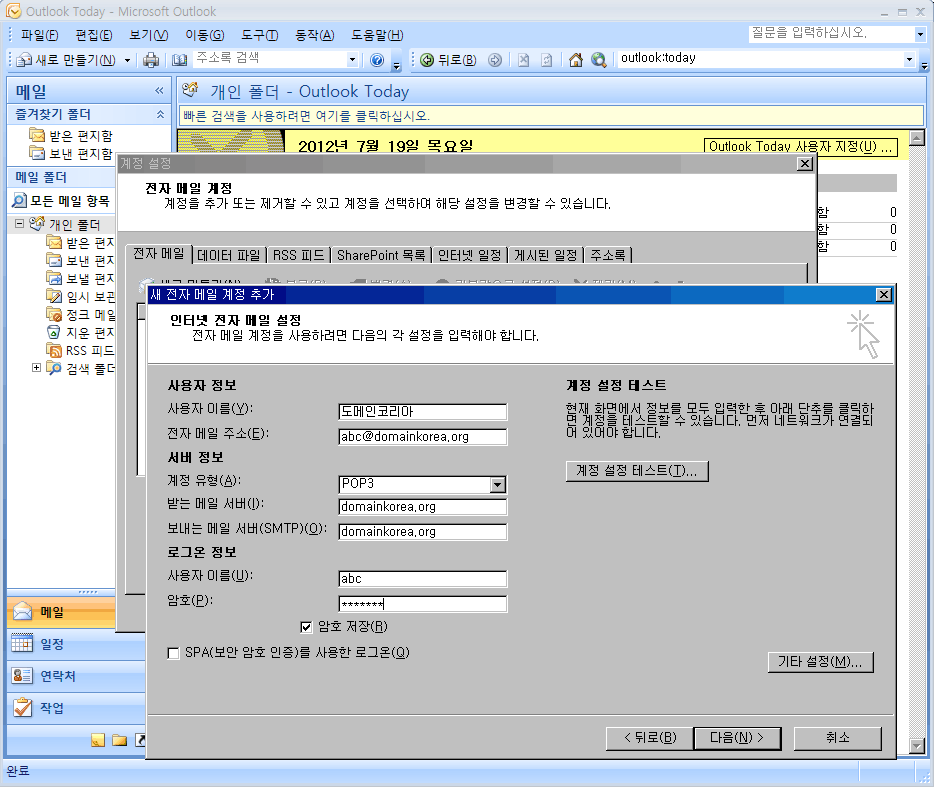Open the 새로 만들기 dropdown arrow
Screen dimensions: 934x787
tap(127, 60)
